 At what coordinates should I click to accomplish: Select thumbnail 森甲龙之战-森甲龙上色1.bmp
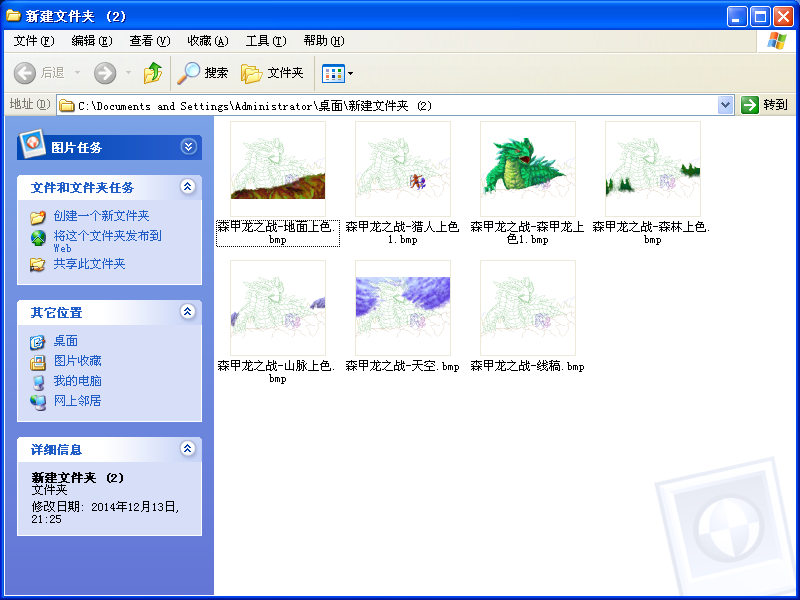(528, 169)
